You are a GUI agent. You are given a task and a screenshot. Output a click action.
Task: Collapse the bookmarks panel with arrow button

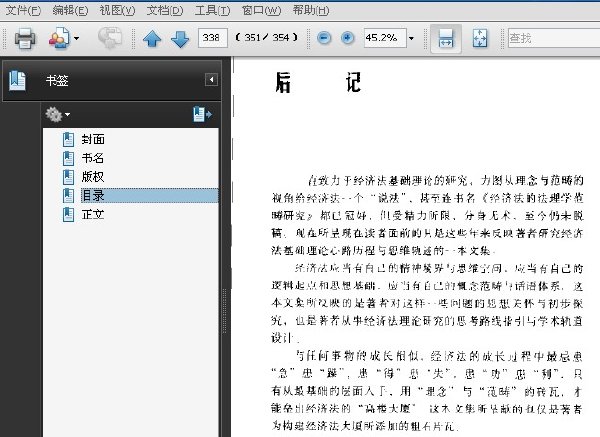[x=211, y=80]
